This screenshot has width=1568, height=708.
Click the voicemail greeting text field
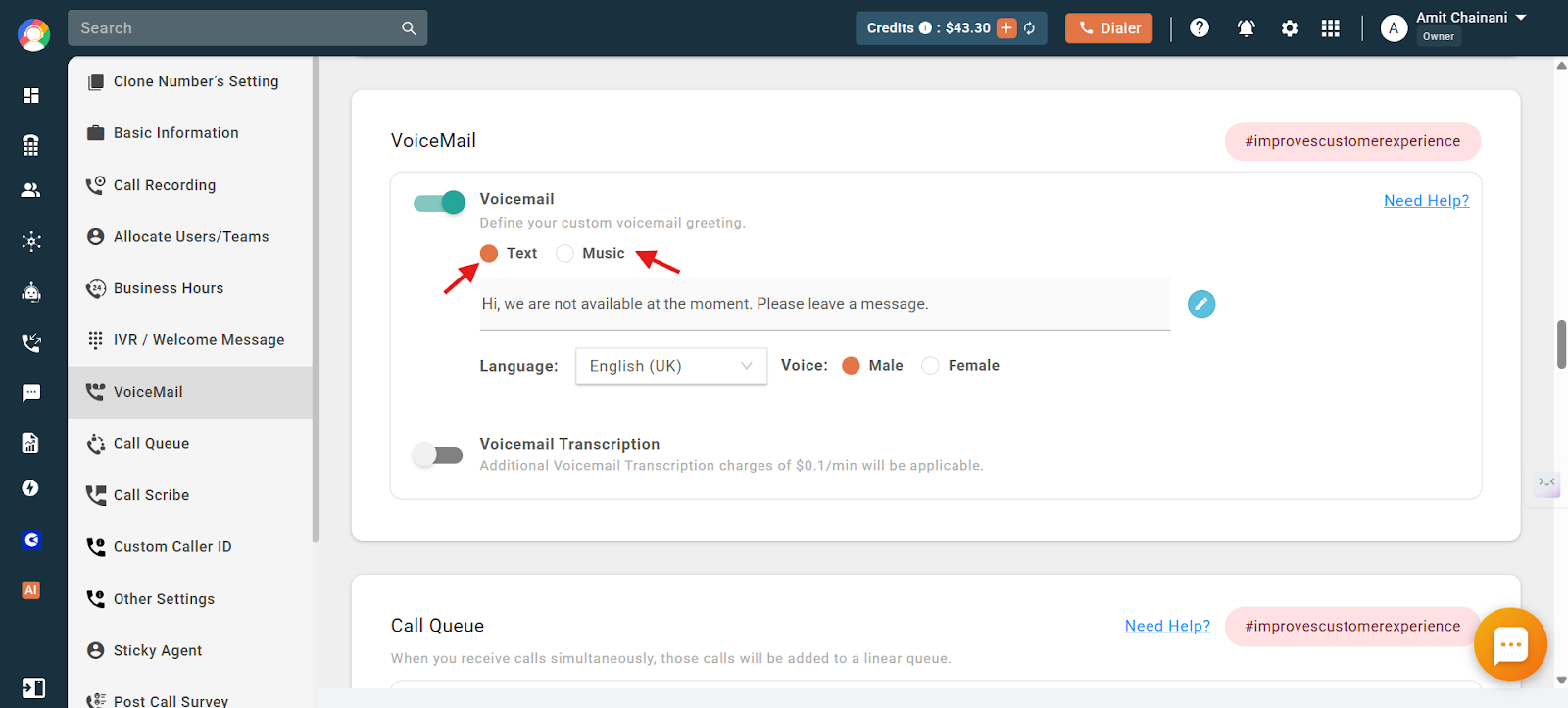click(825, 304)
